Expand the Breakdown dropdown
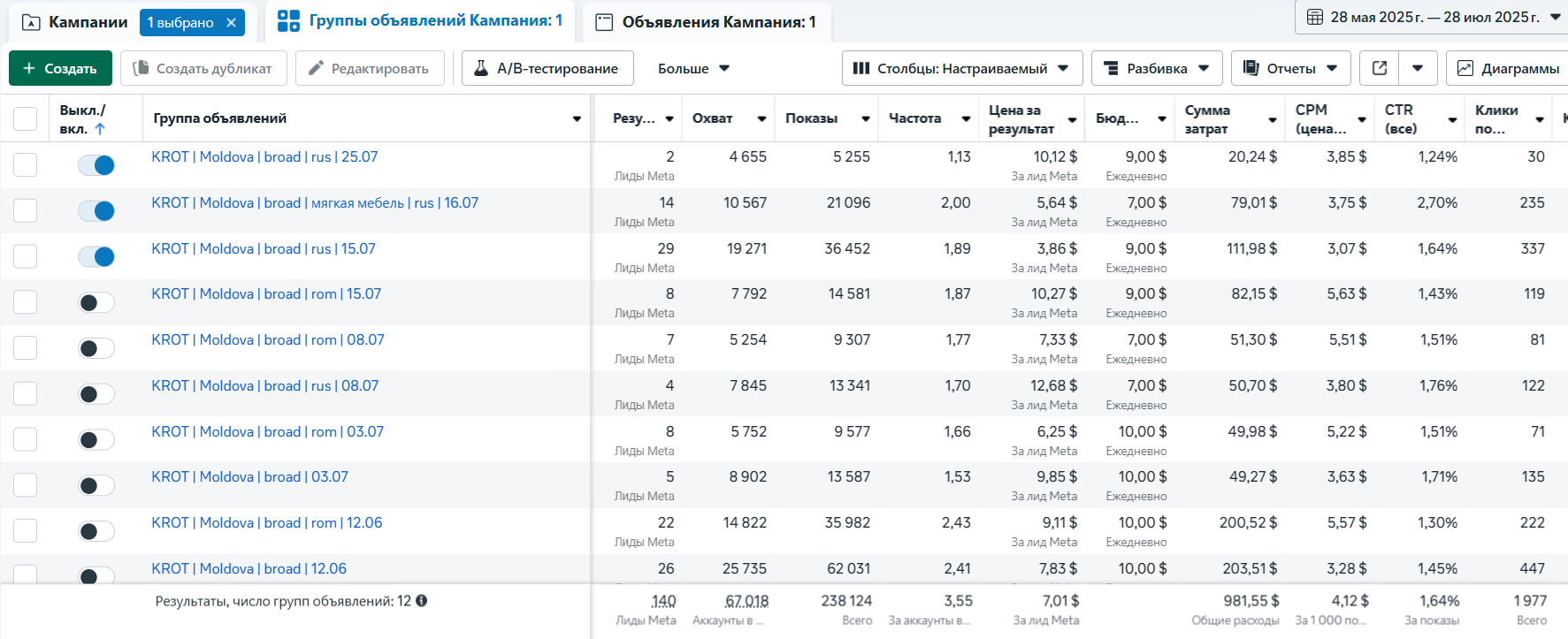The height and width of the screenshot is (639, 1568). 1156,68
